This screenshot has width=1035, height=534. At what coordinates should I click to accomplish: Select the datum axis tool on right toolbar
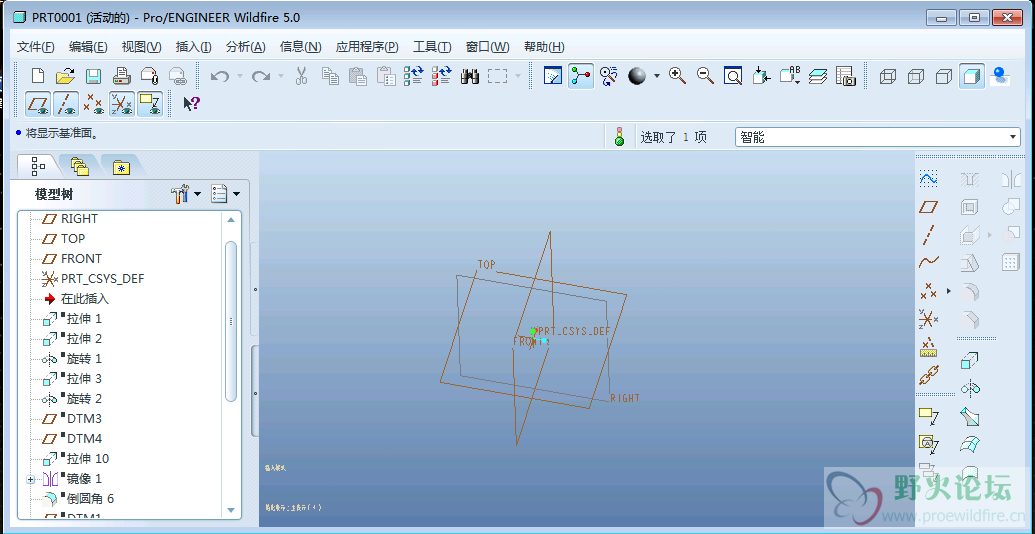(929, 234)
